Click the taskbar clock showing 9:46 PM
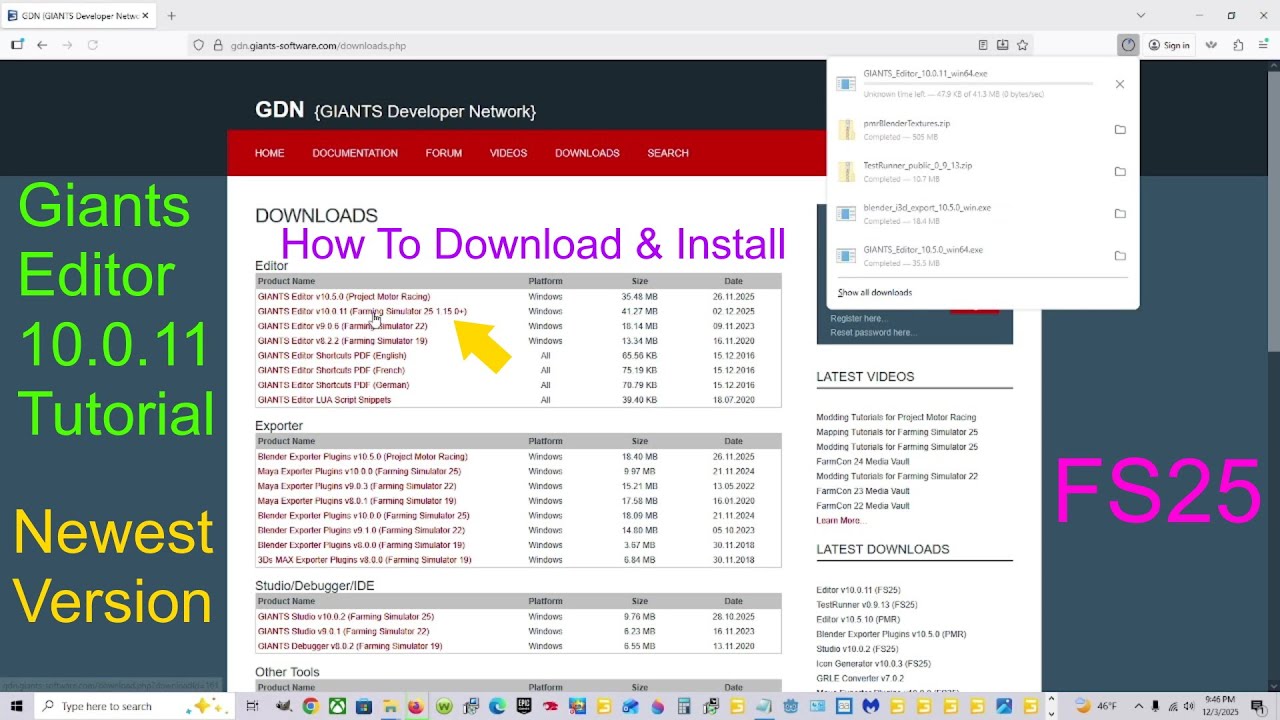1280x720 pixels. [1220, 706]
